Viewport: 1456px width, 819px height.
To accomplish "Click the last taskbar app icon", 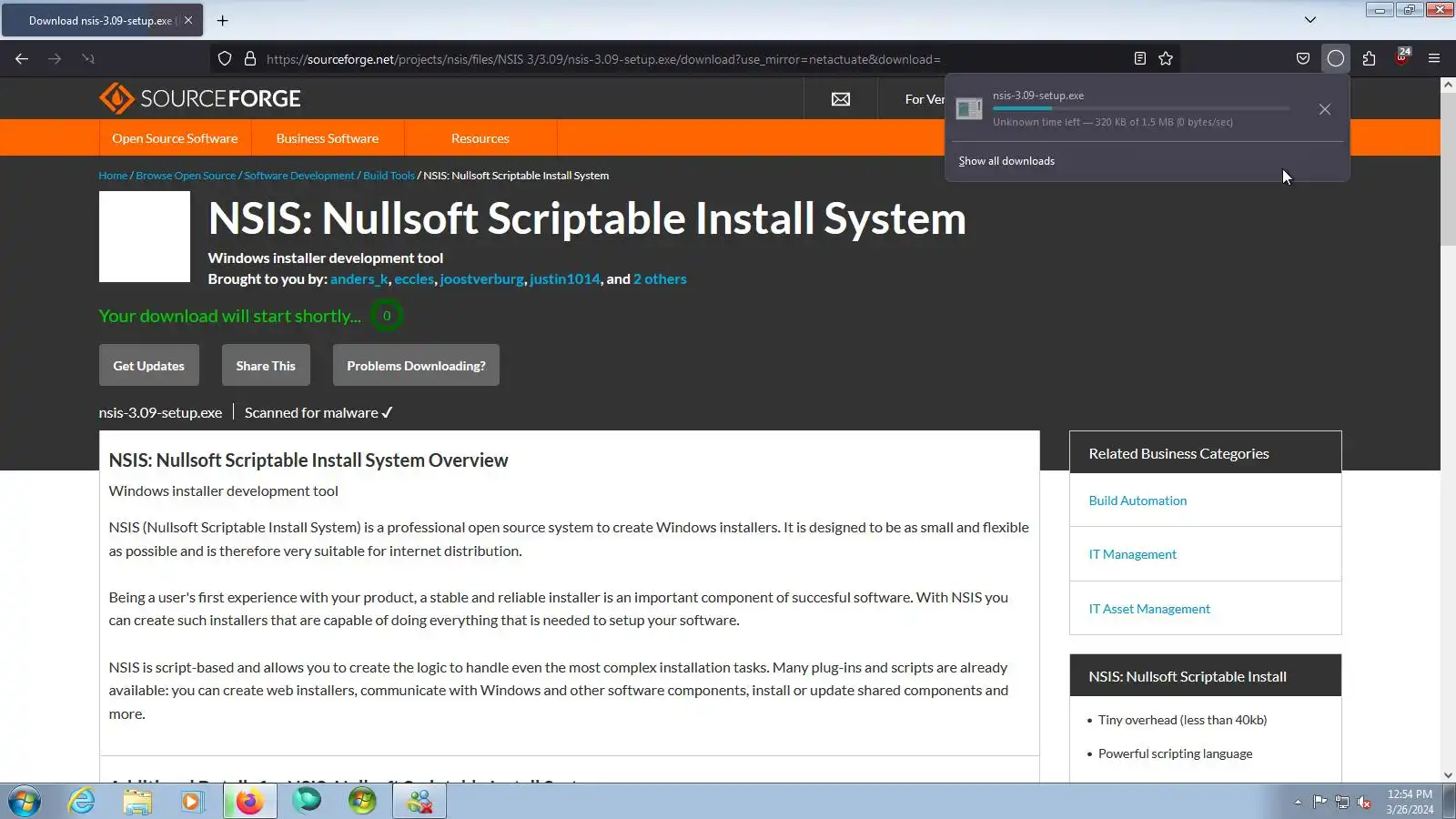I will pos(420,802).
